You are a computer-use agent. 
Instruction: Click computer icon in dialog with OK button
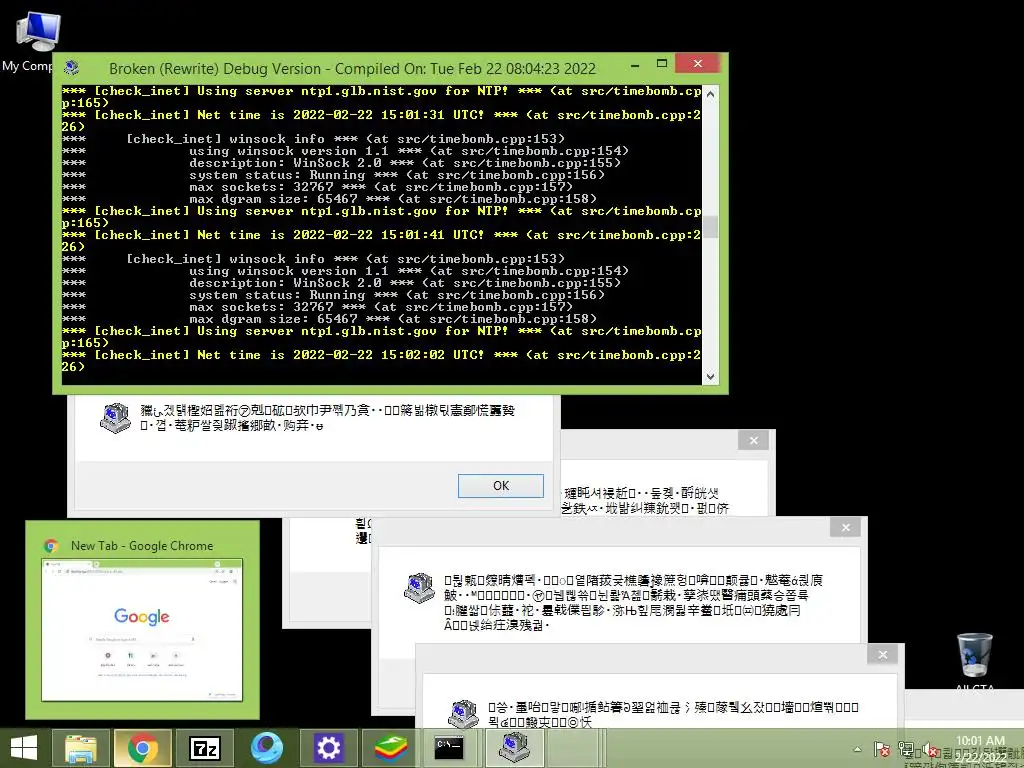pyautogui.click(x=115, y=418)
